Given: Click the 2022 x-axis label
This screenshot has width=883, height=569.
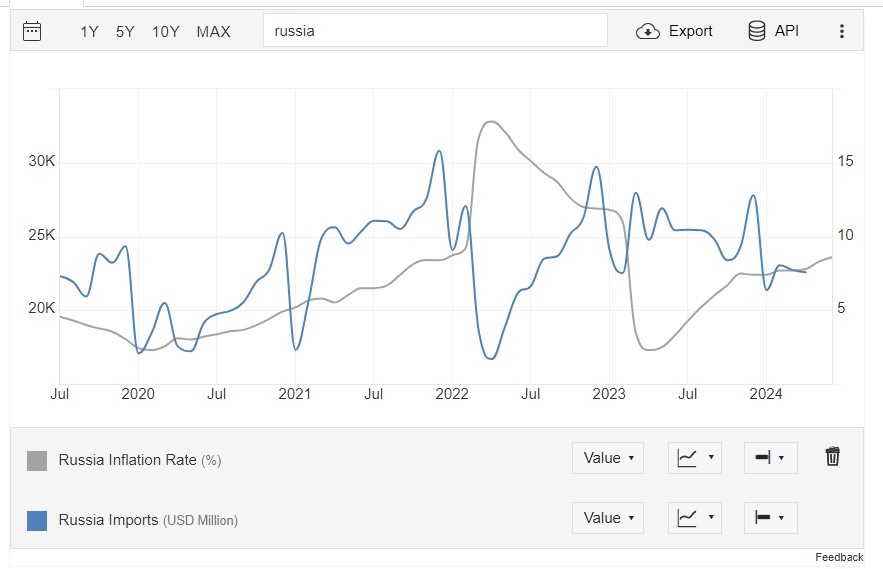Looking at the screenshot, I should (x=452, y=394).
